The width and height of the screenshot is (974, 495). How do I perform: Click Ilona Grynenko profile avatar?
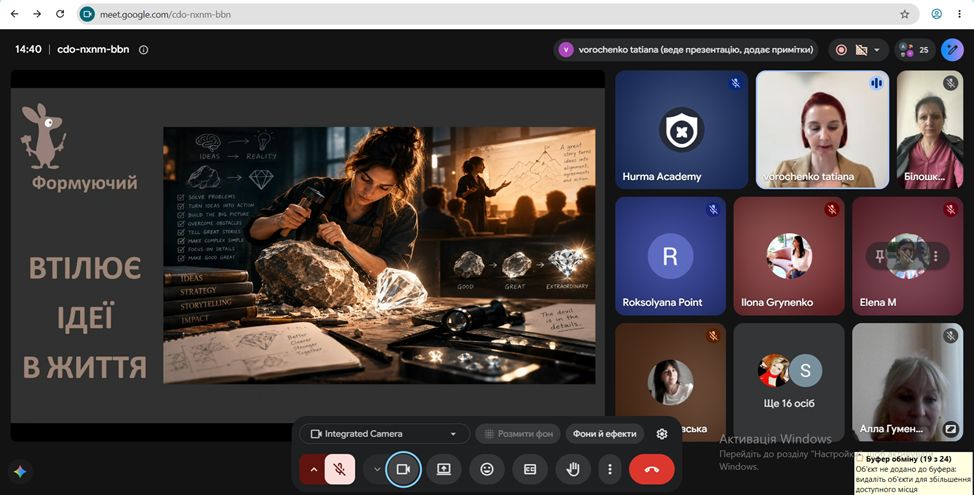pos(789,256)
